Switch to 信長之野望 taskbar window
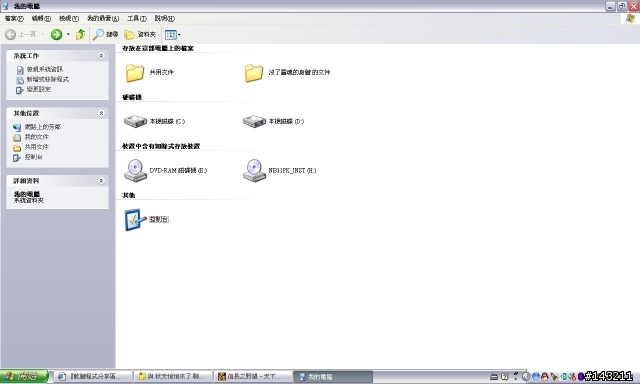Image resolution: width=640 pixels, height=384 pixels. [x=254, y=376]
